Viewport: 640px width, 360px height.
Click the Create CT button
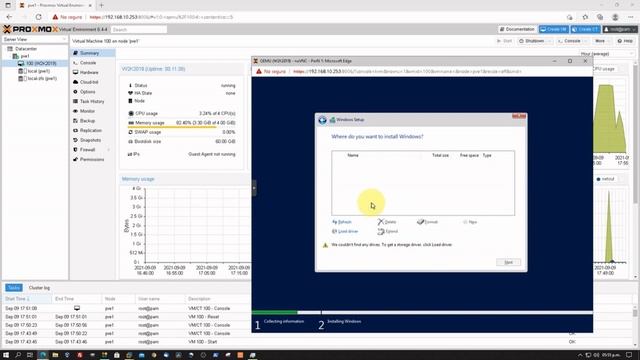586,29
